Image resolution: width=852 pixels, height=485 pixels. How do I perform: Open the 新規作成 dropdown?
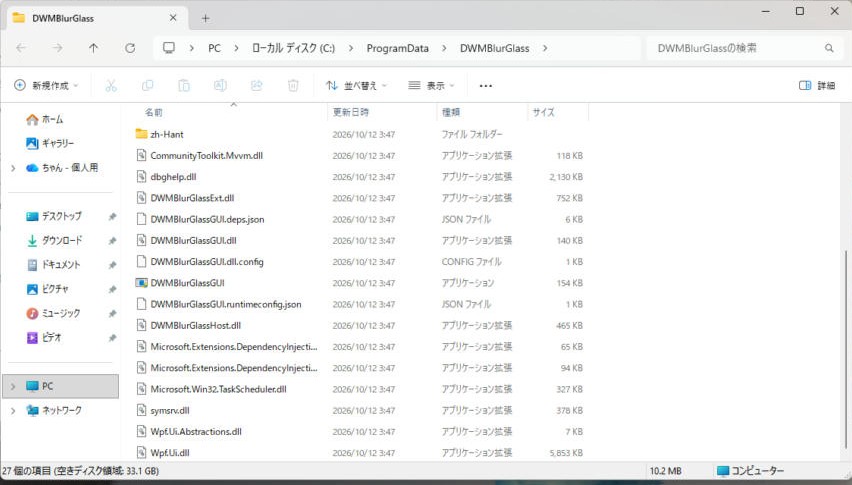click(46, 86)
